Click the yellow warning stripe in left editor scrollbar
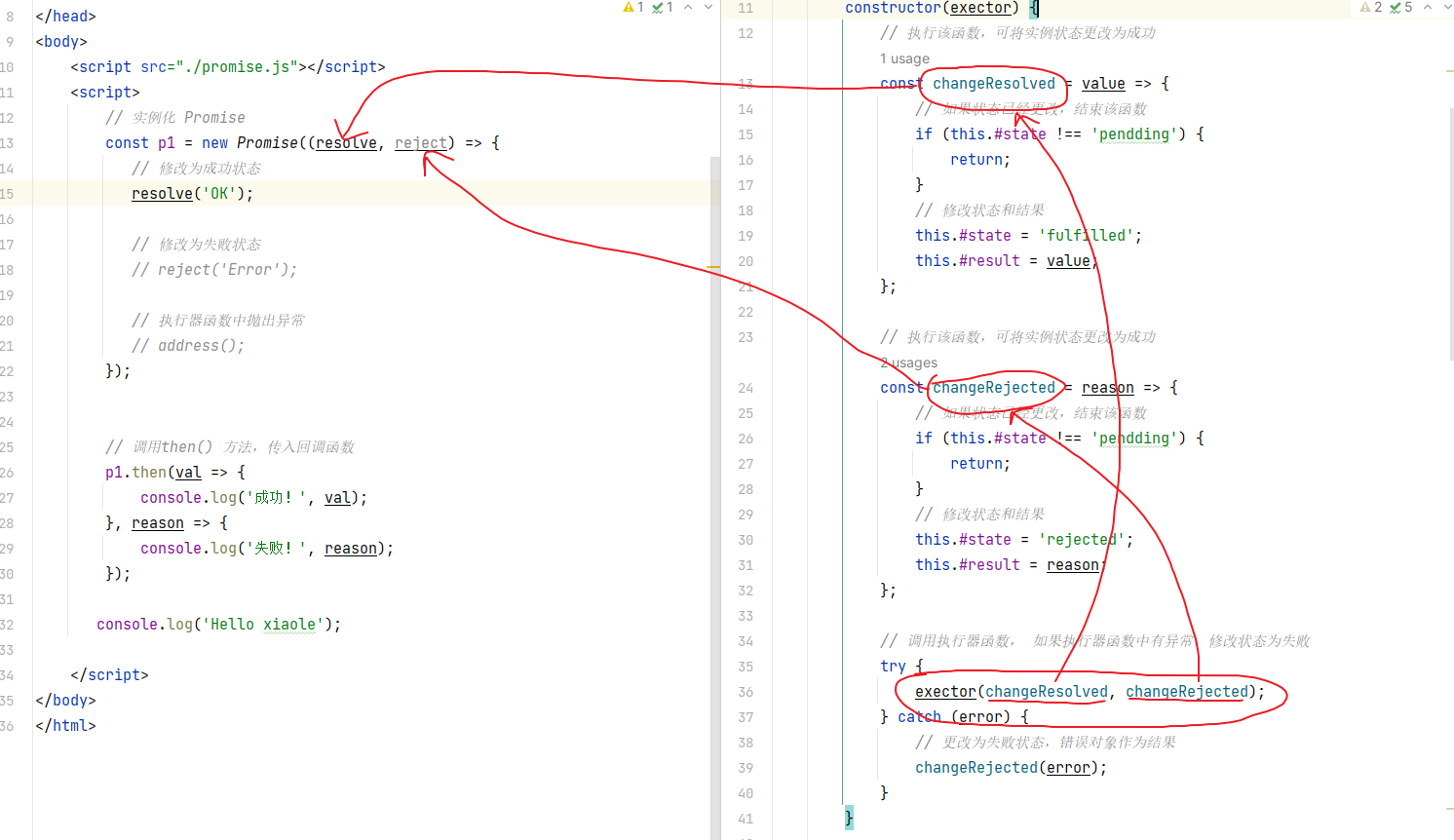This screenshot has width=1454, height=840. click(713, 266)
